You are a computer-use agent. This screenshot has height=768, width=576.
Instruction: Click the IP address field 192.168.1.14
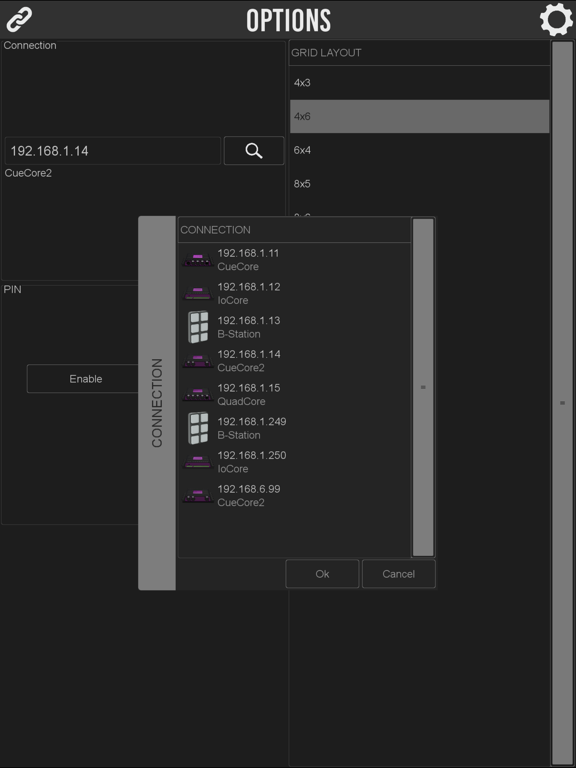coord(113,151)
